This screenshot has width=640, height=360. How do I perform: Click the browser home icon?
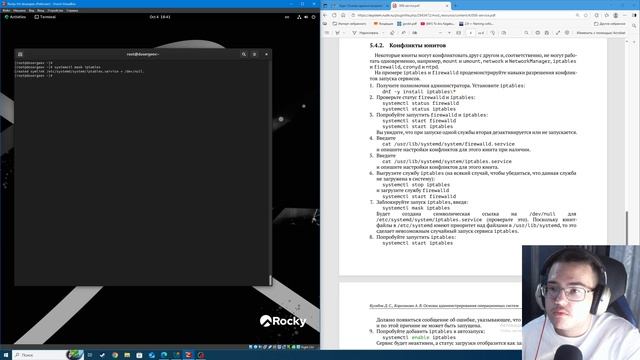point(343,15)
